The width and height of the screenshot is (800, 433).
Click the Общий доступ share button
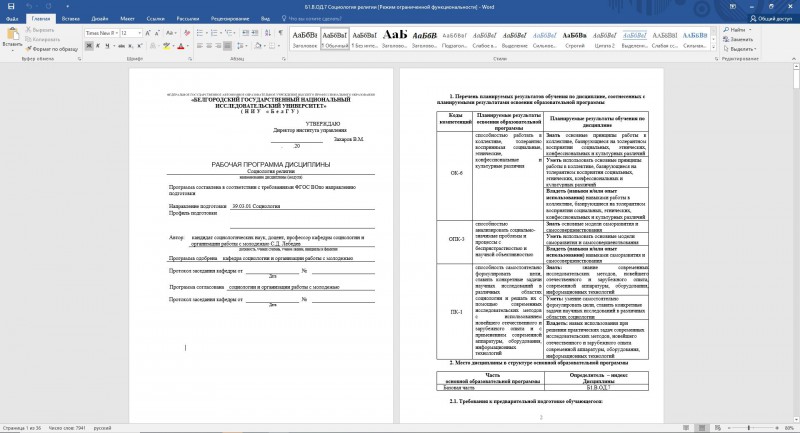[x=771, y=18]
